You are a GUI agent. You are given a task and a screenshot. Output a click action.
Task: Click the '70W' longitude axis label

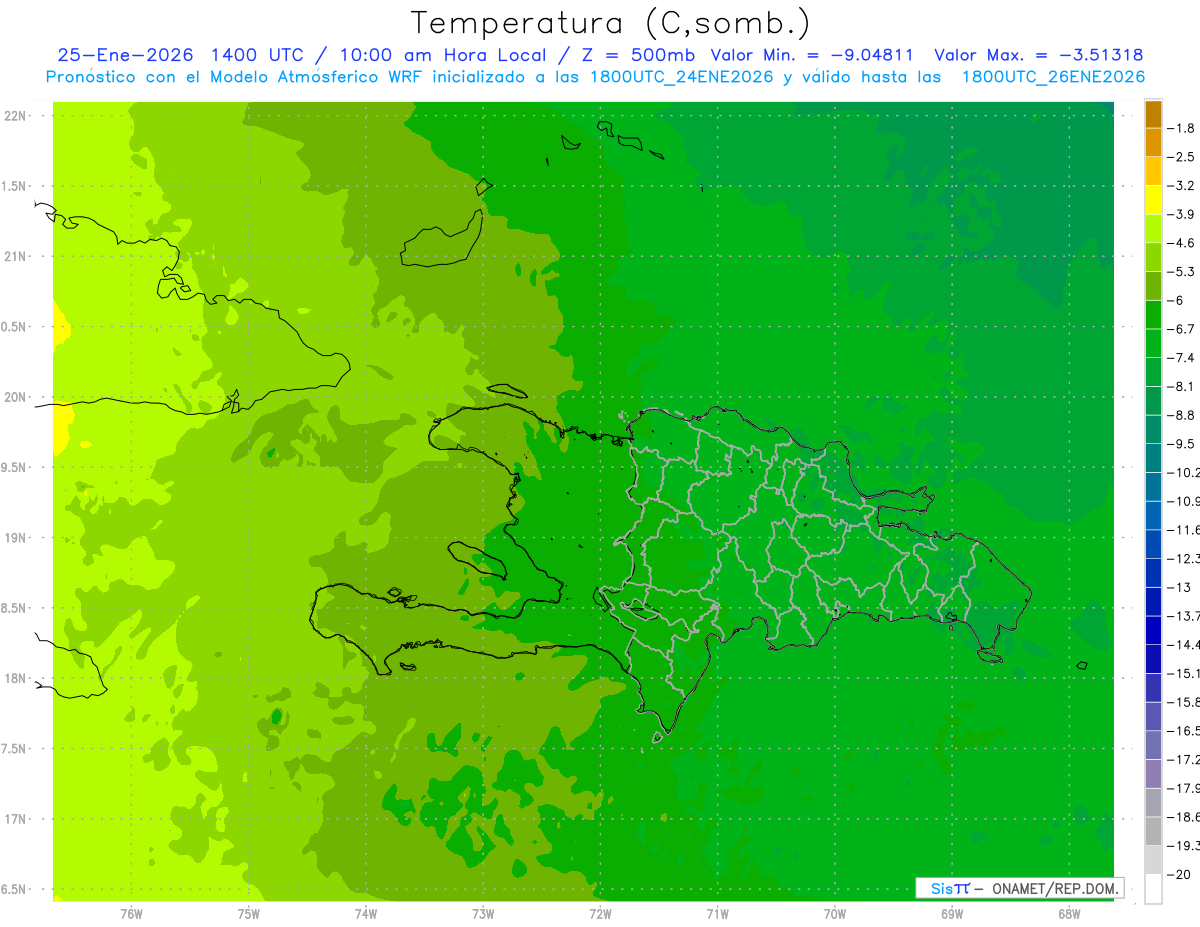pos(835,913)
